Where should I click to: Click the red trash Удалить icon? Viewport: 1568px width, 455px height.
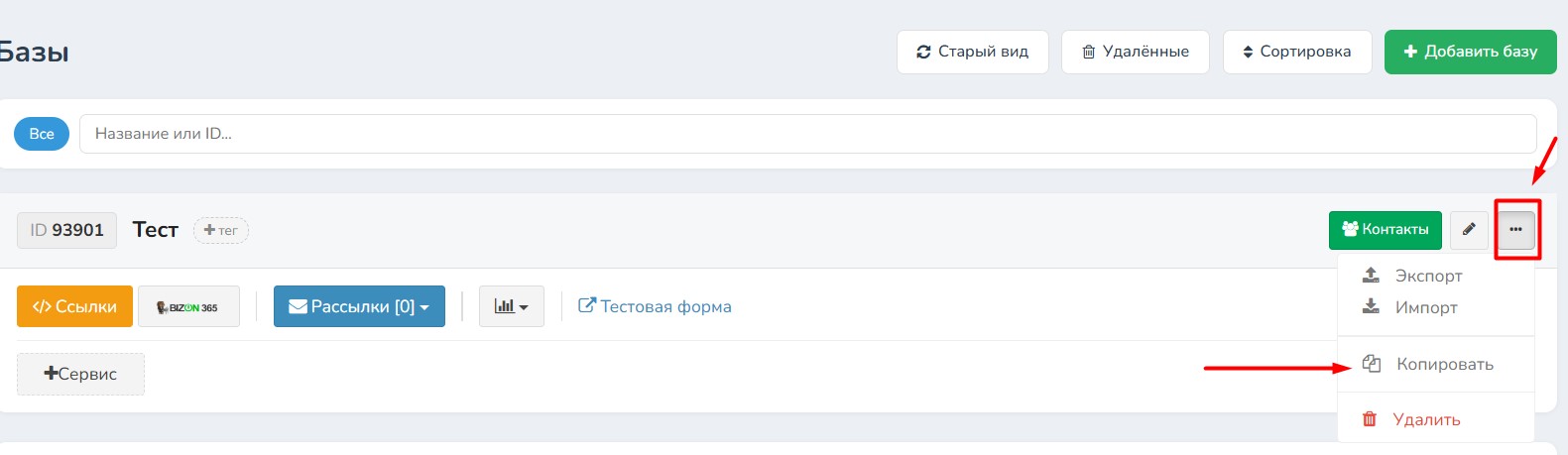1370,419
